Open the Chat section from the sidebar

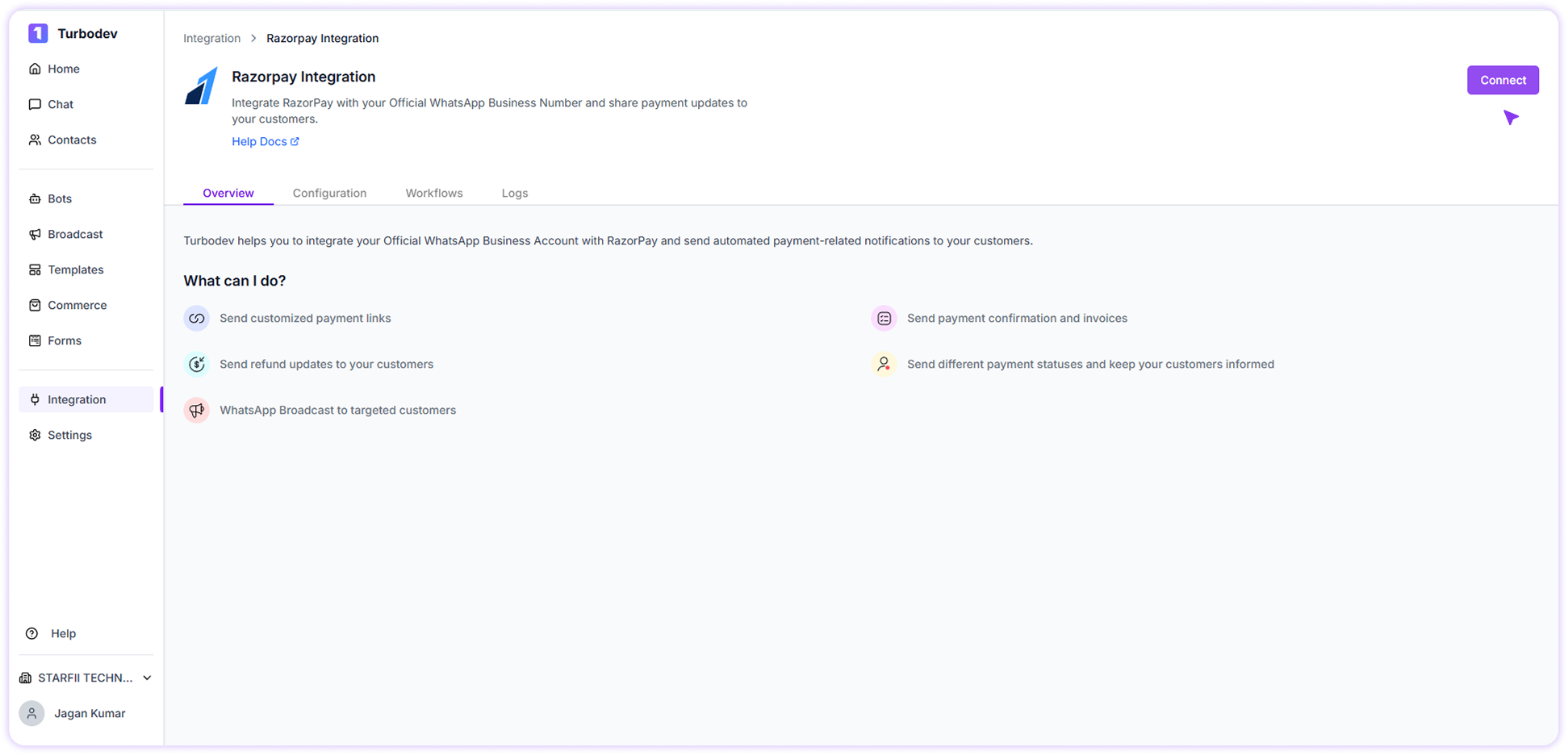[x=35, y=104]
